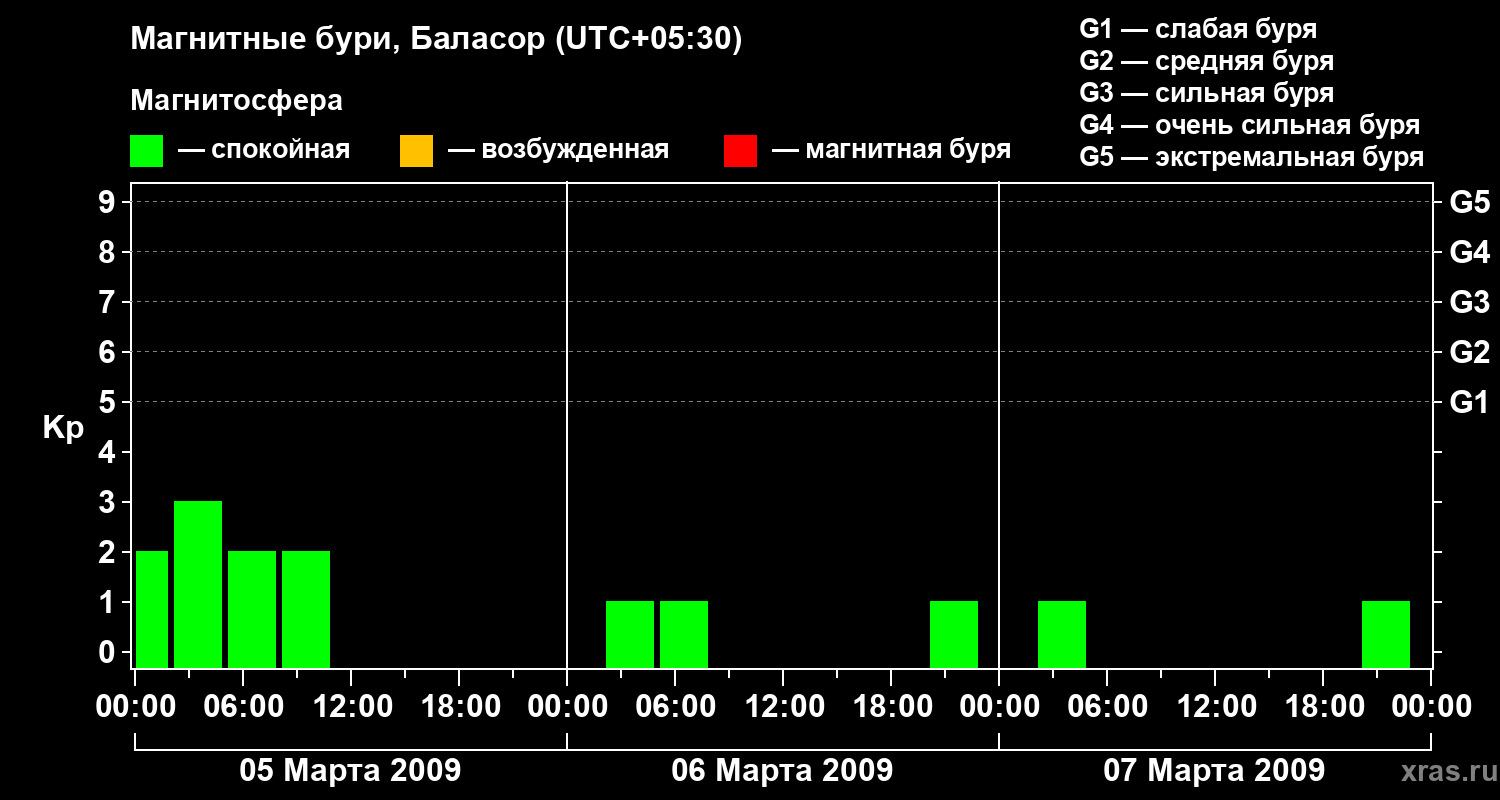Select the Kp 2 bar starting at 00:00, 05 March
The width and height of the screenshot is (1500, 800).
tap(152, 609)
